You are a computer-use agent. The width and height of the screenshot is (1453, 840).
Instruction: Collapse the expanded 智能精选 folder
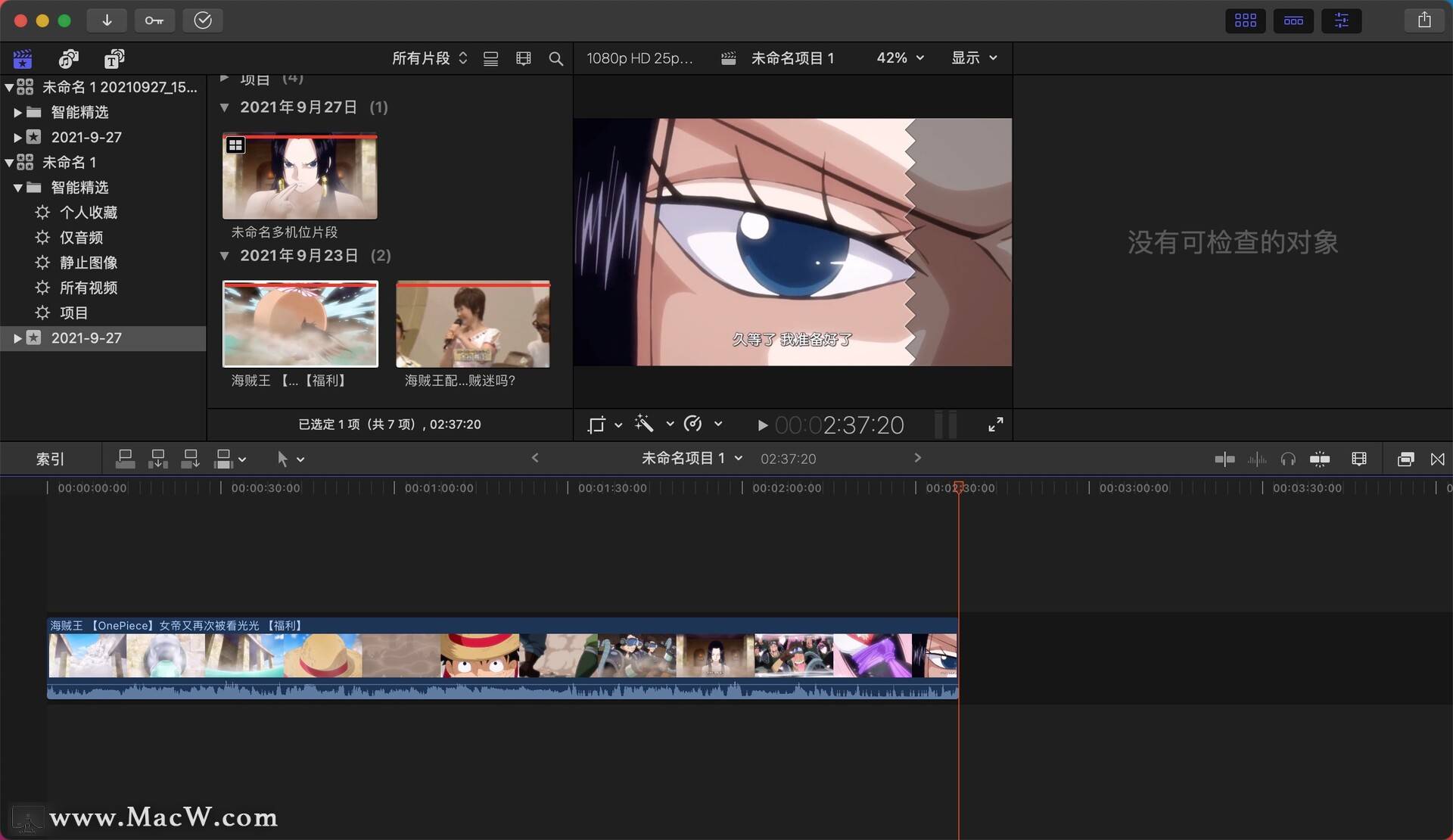(17, 187)
